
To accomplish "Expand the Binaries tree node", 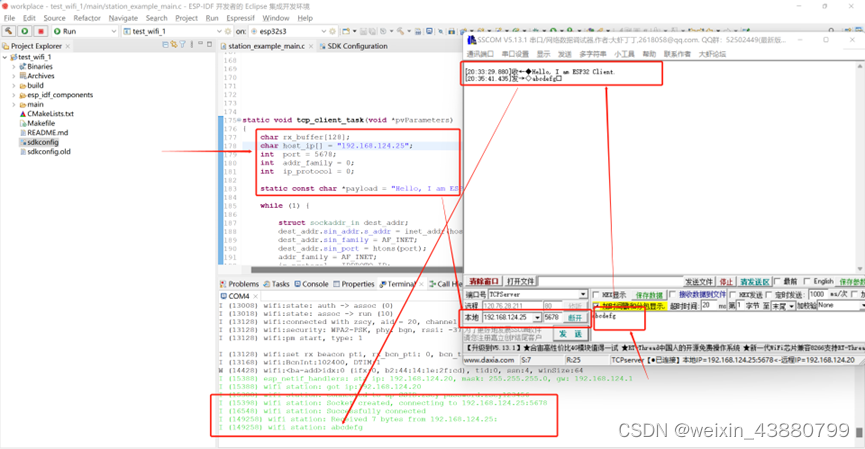I will tap(14, 66).
